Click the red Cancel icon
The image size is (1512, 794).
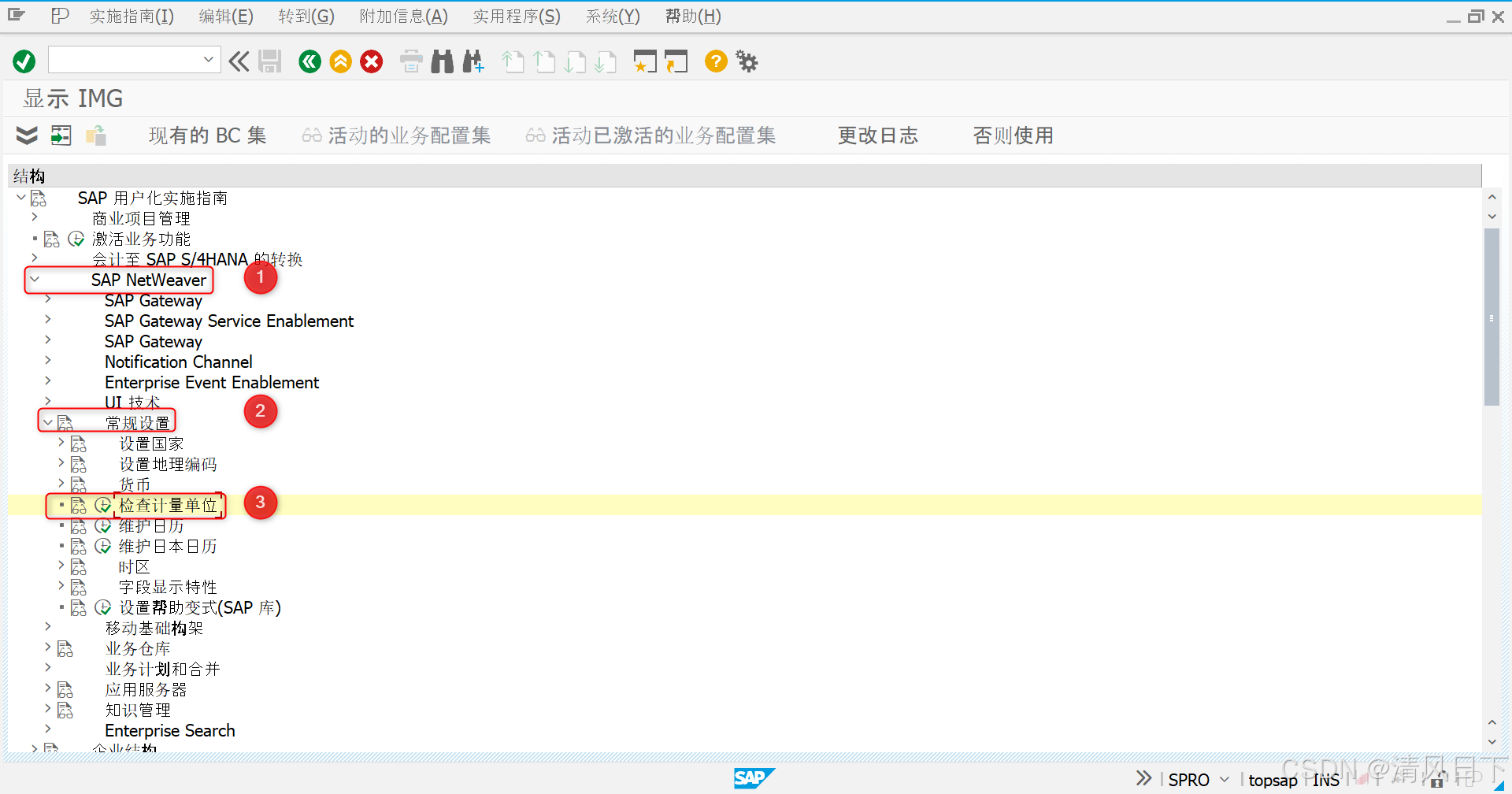[372, 61]
